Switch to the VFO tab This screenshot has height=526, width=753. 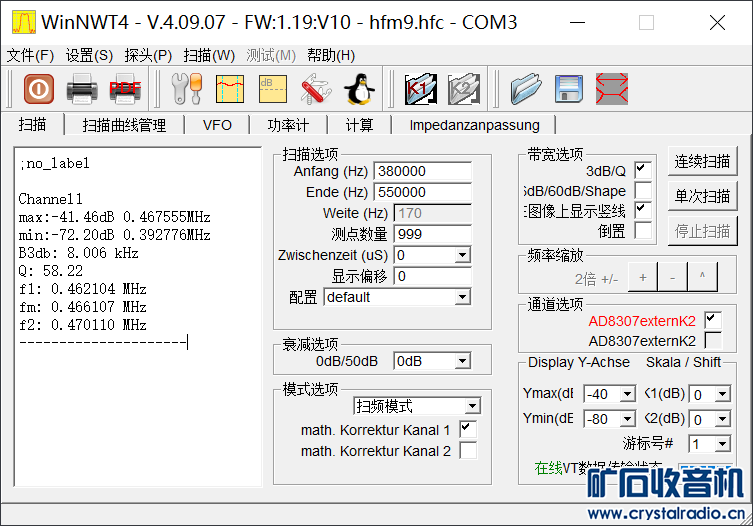pyautogui.click(x=217, y=125)
